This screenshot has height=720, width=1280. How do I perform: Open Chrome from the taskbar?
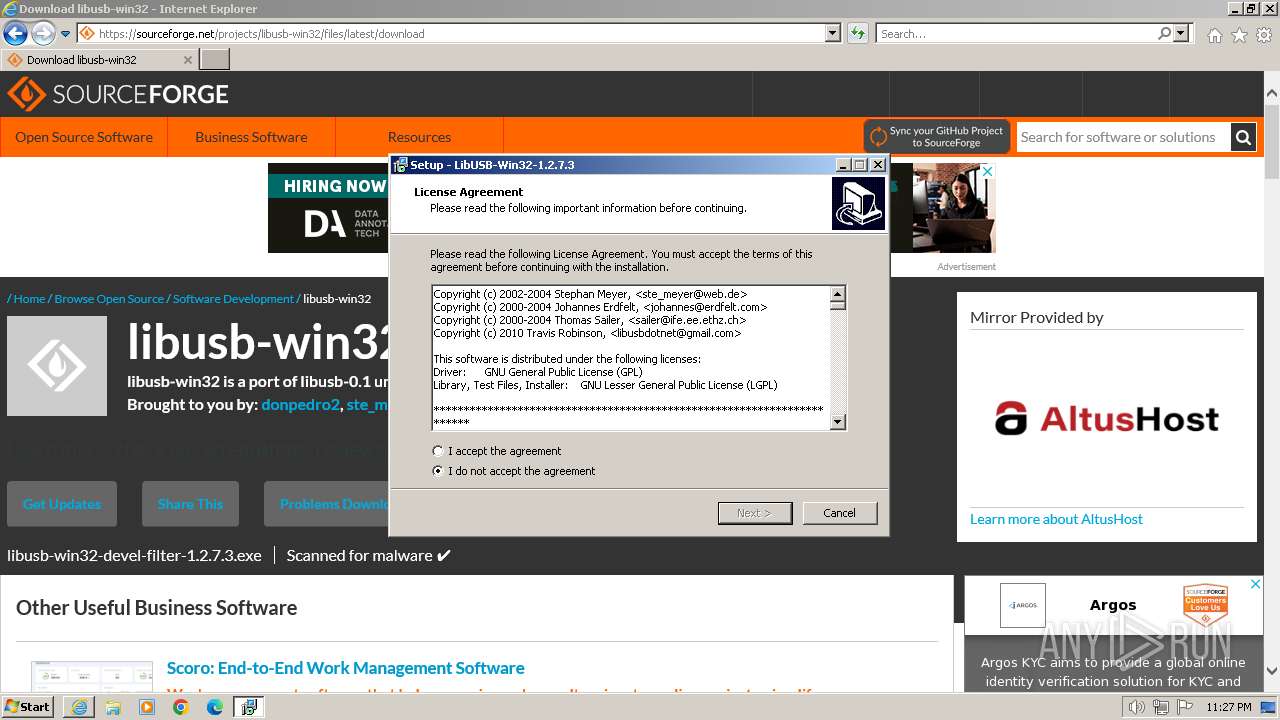[181, 707]
